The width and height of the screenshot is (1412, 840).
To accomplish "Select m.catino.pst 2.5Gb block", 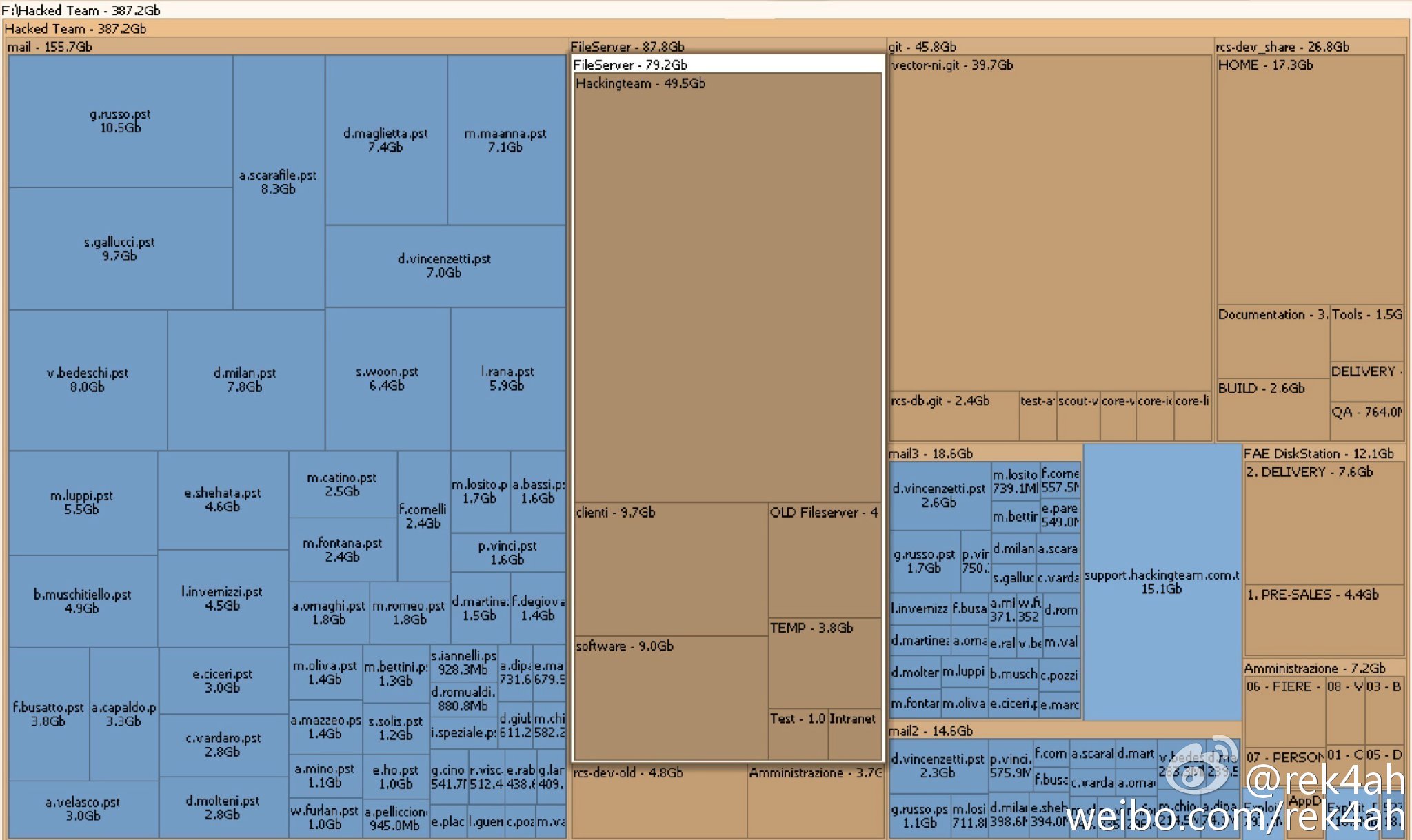I will (343, 484).
